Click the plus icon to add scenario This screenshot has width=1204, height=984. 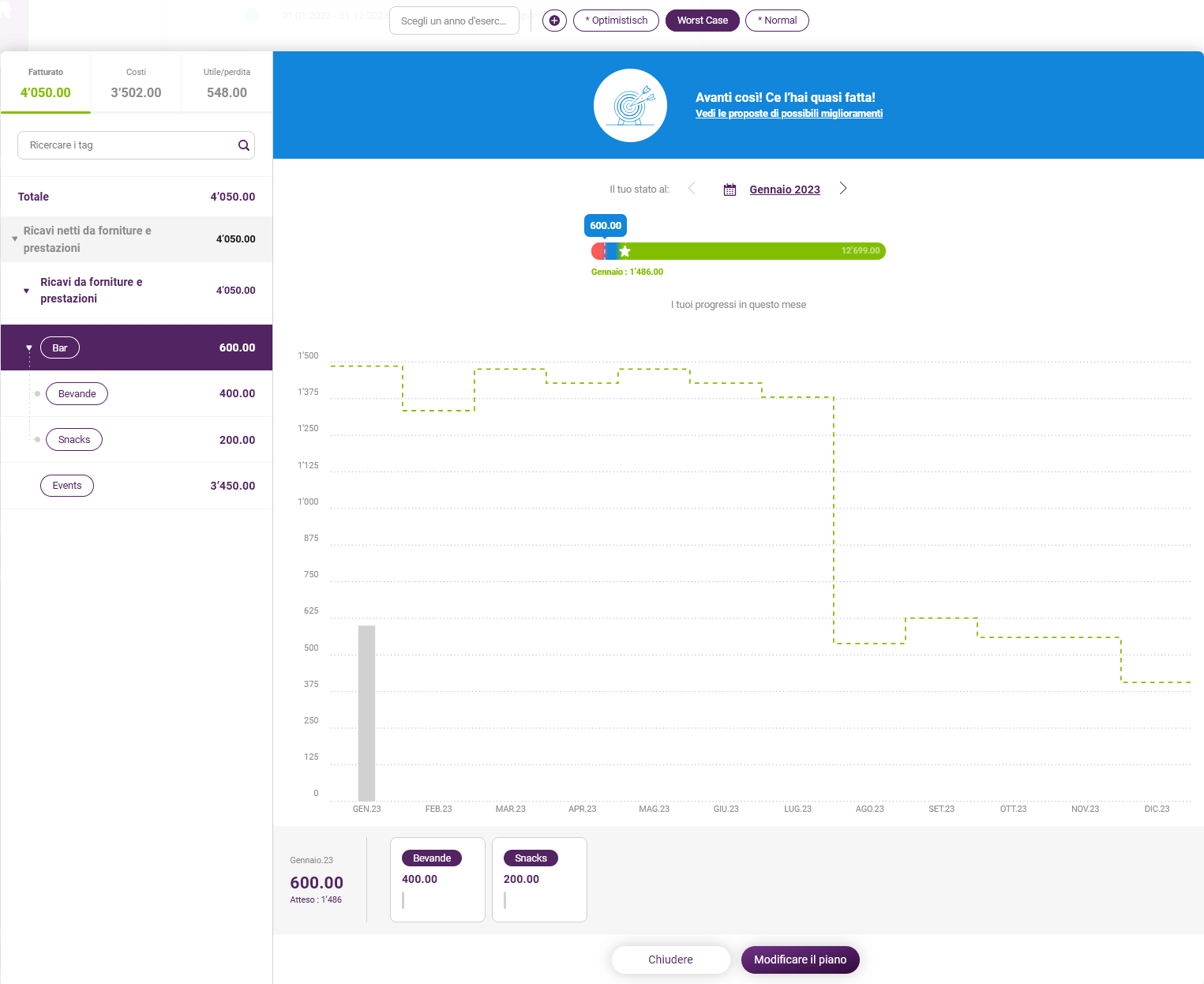tap(554, 21)
